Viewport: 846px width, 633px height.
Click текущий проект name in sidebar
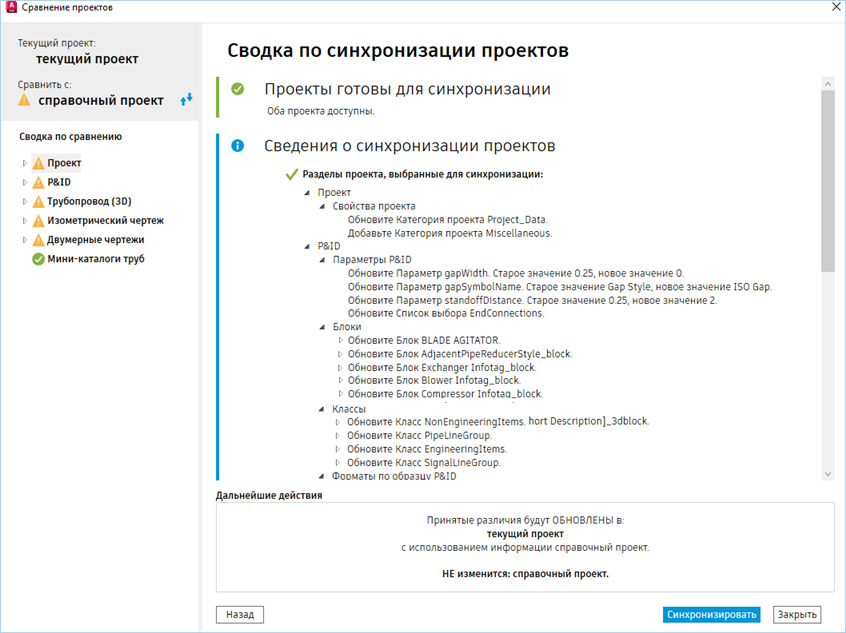[87, 59]
